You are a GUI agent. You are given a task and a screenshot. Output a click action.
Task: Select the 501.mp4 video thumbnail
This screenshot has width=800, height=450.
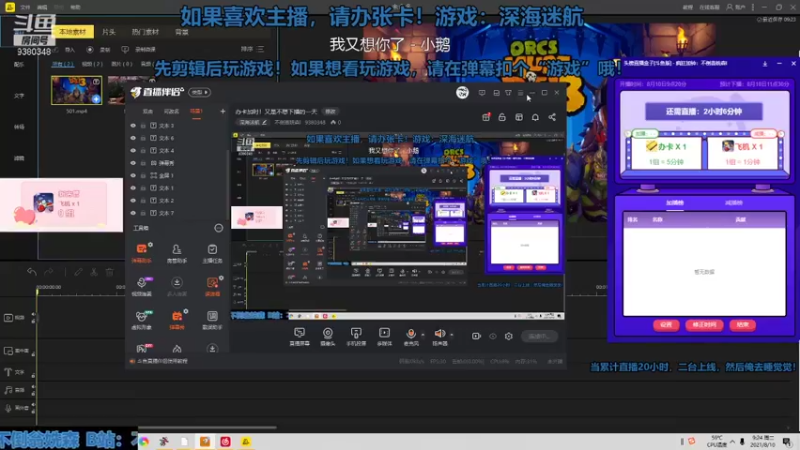point(77,90)
